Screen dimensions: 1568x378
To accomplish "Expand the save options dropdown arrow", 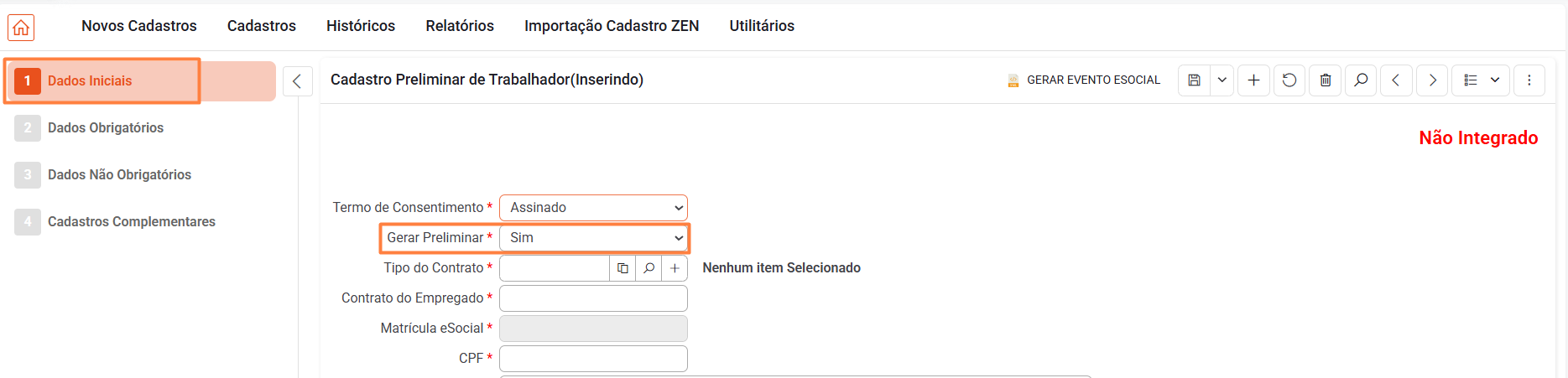I will tap(1222, 80).
